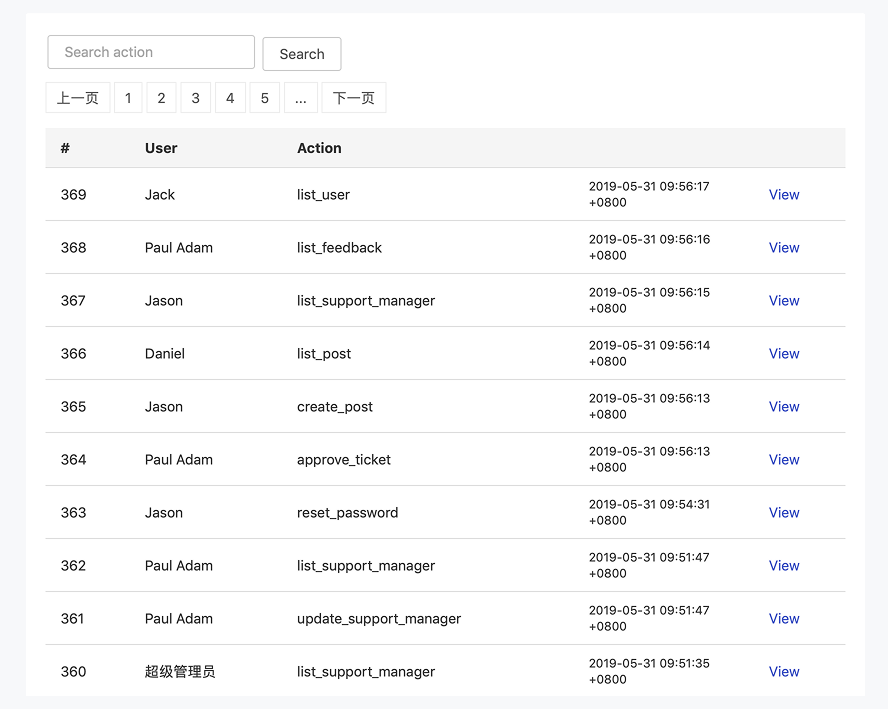View log entry 361 update_support_manager

click(x=784, y=618)
